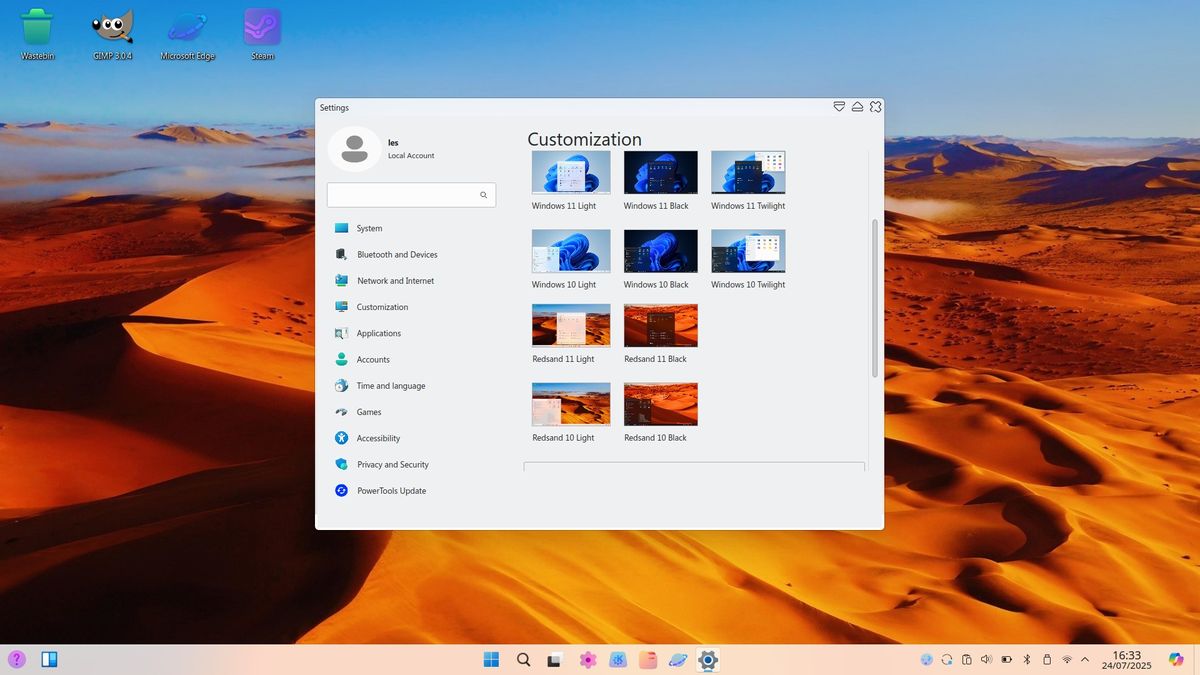The height and width of the screenshot is (675, 1200).
Task: Open PowerTools Update in the sidebar
Action: pos(389,490)
